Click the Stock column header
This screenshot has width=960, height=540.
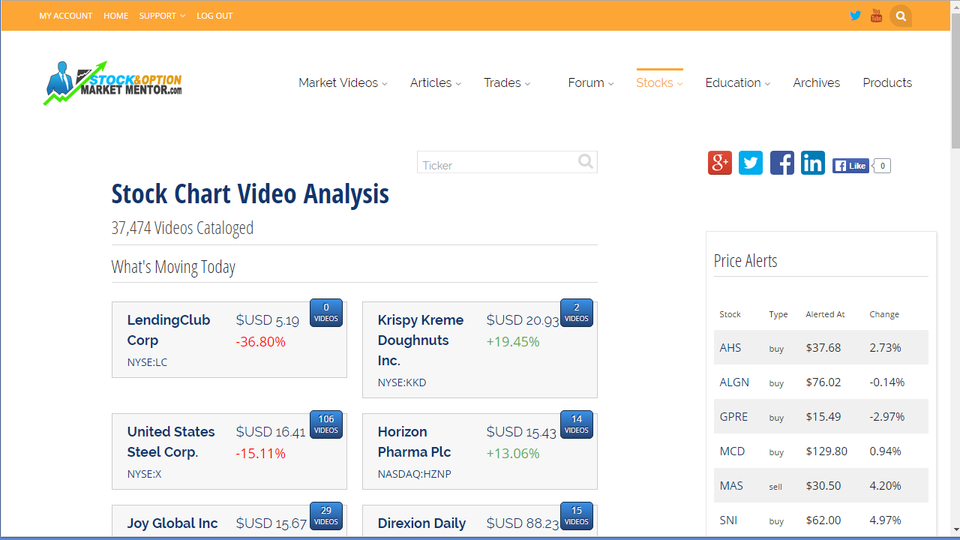[730, 314]
